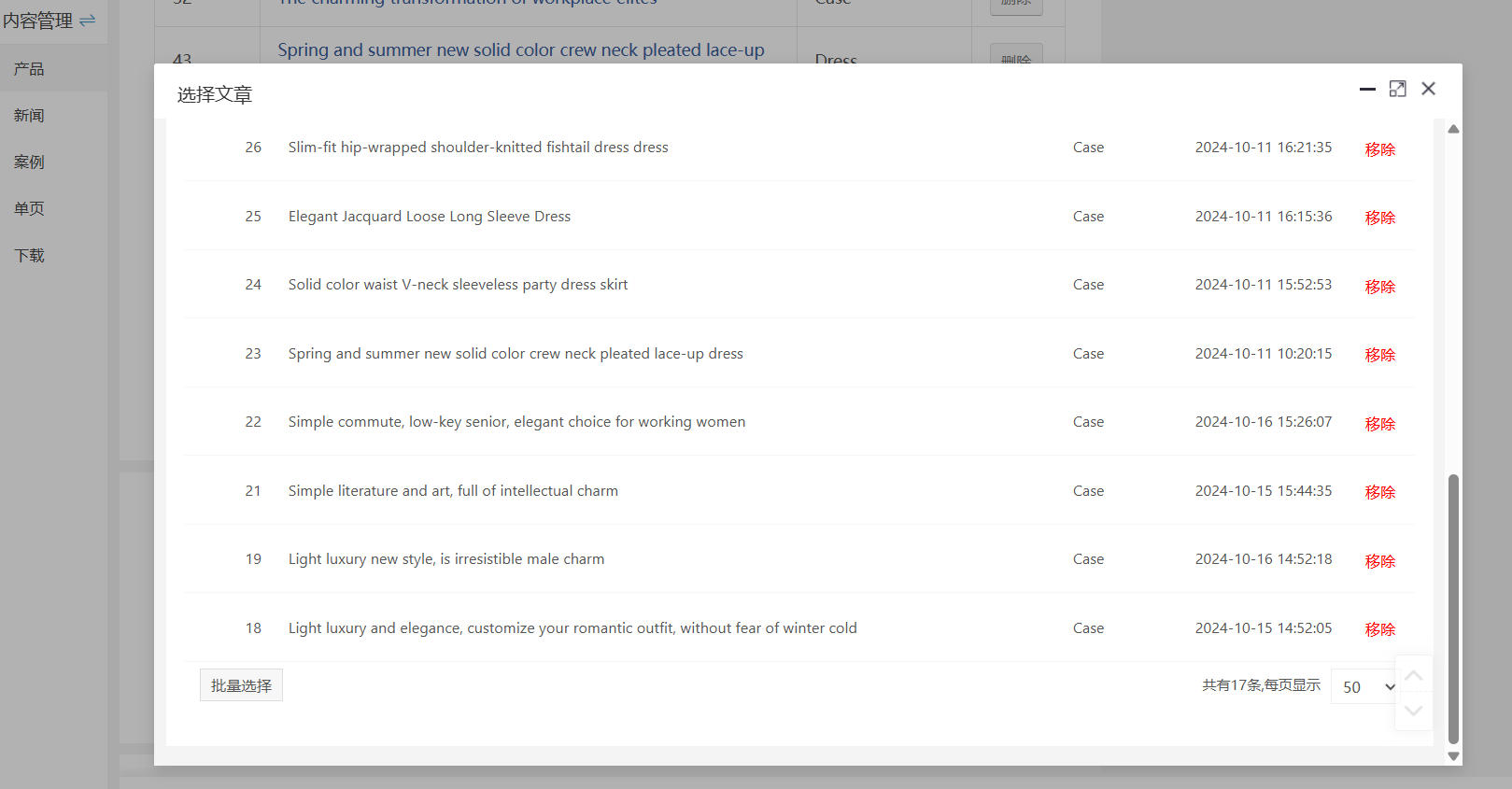Click date 2024-10-11 16:21:35

point(1264,148)
